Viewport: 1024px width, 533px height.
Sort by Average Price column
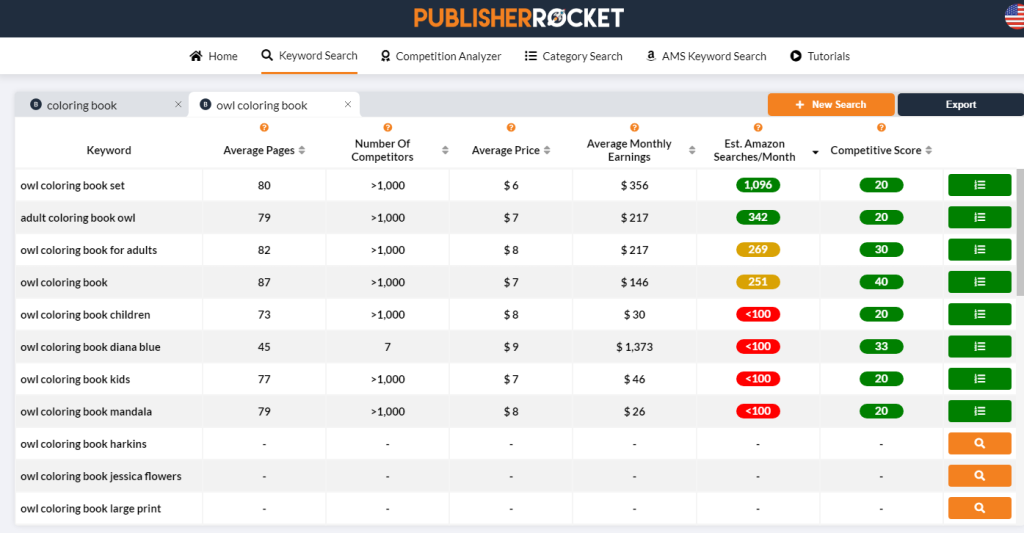point(547,150)
